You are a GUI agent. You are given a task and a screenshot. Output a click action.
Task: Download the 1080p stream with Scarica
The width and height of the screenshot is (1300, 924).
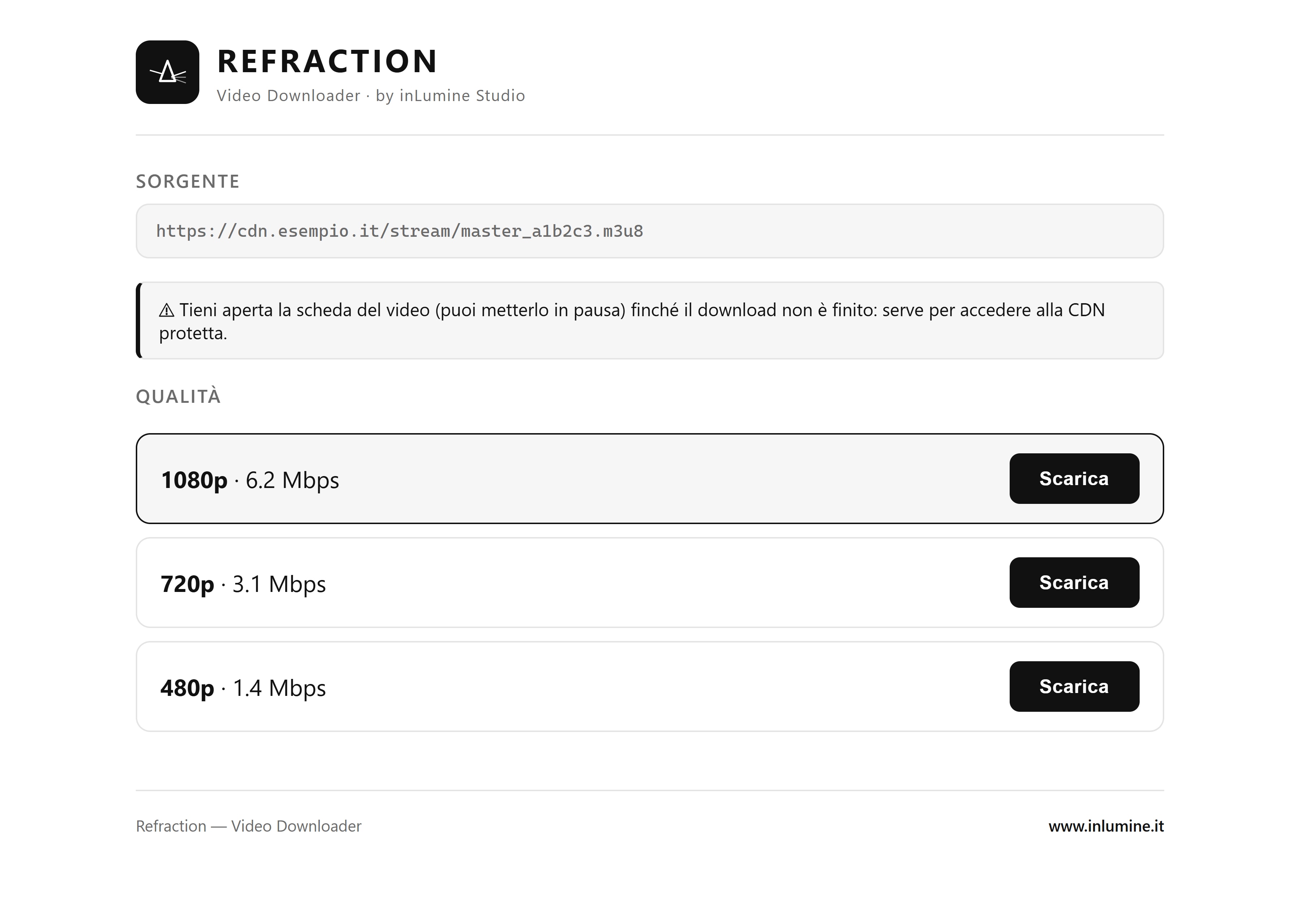coord(1074,479)
